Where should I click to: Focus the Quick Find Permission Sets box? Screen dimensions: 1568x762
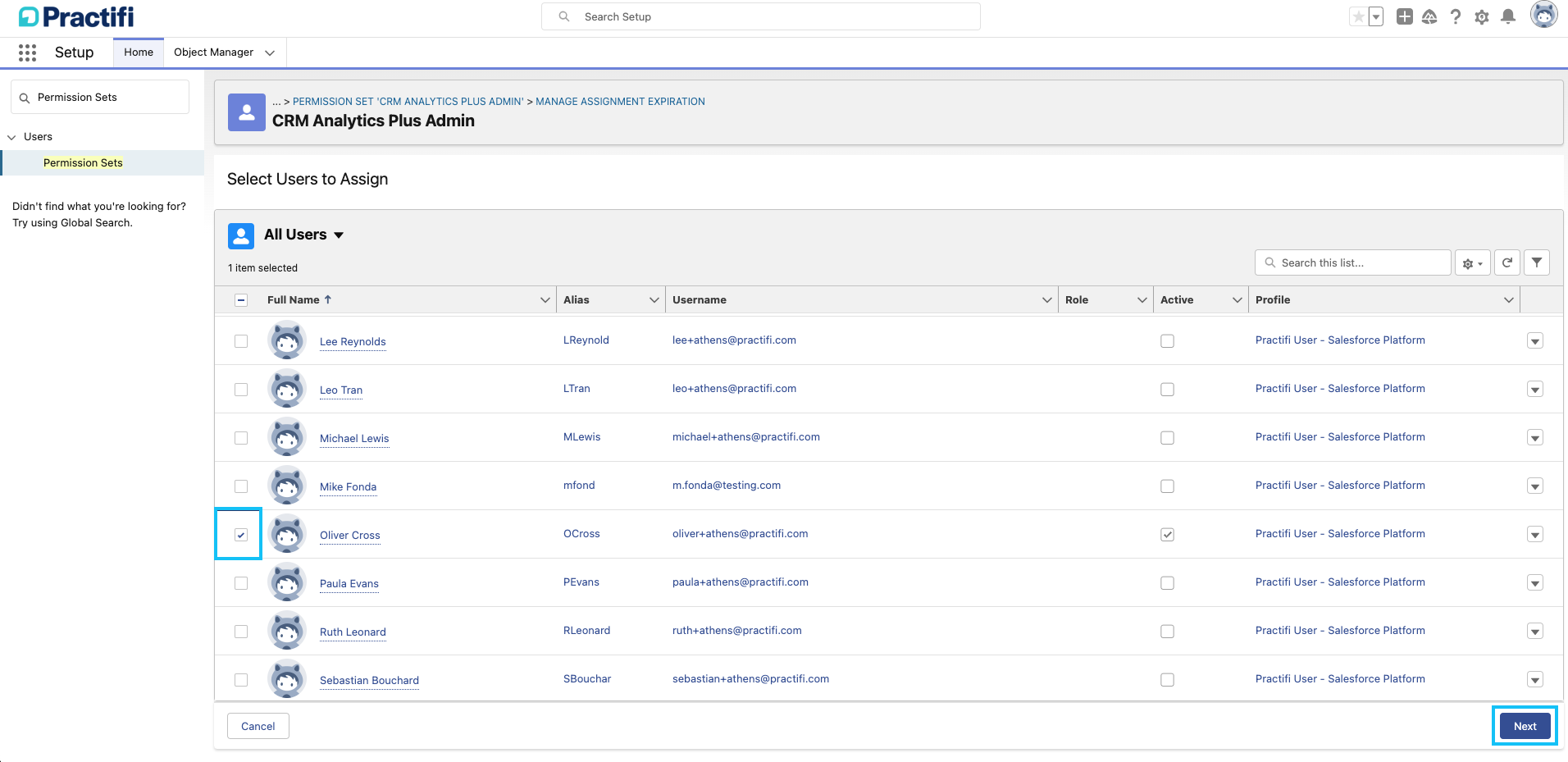(x=100, y=97)
